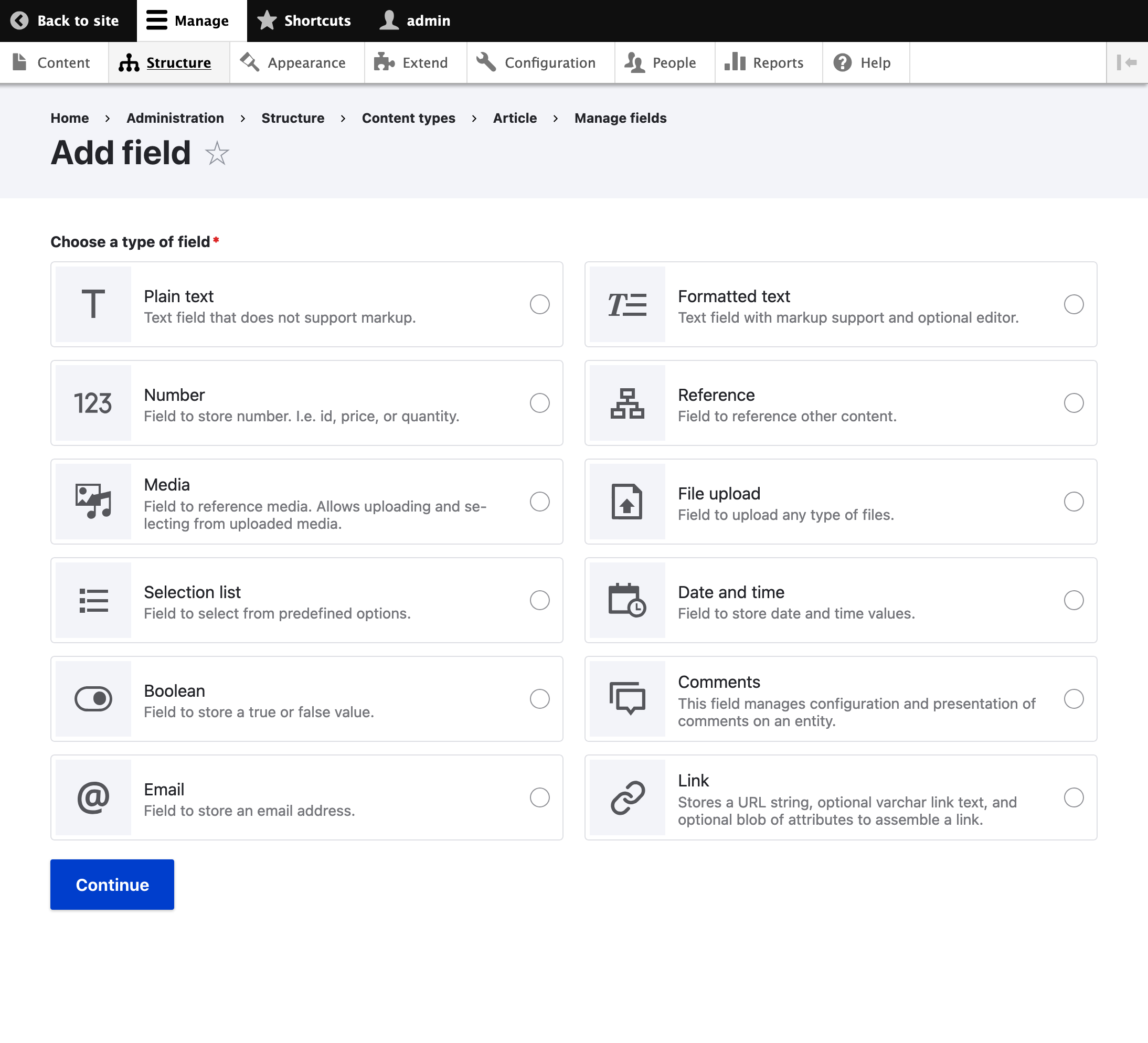Click the Boolean toggle switch icon
1148x1043 pixels.
(x=93, y=698)
